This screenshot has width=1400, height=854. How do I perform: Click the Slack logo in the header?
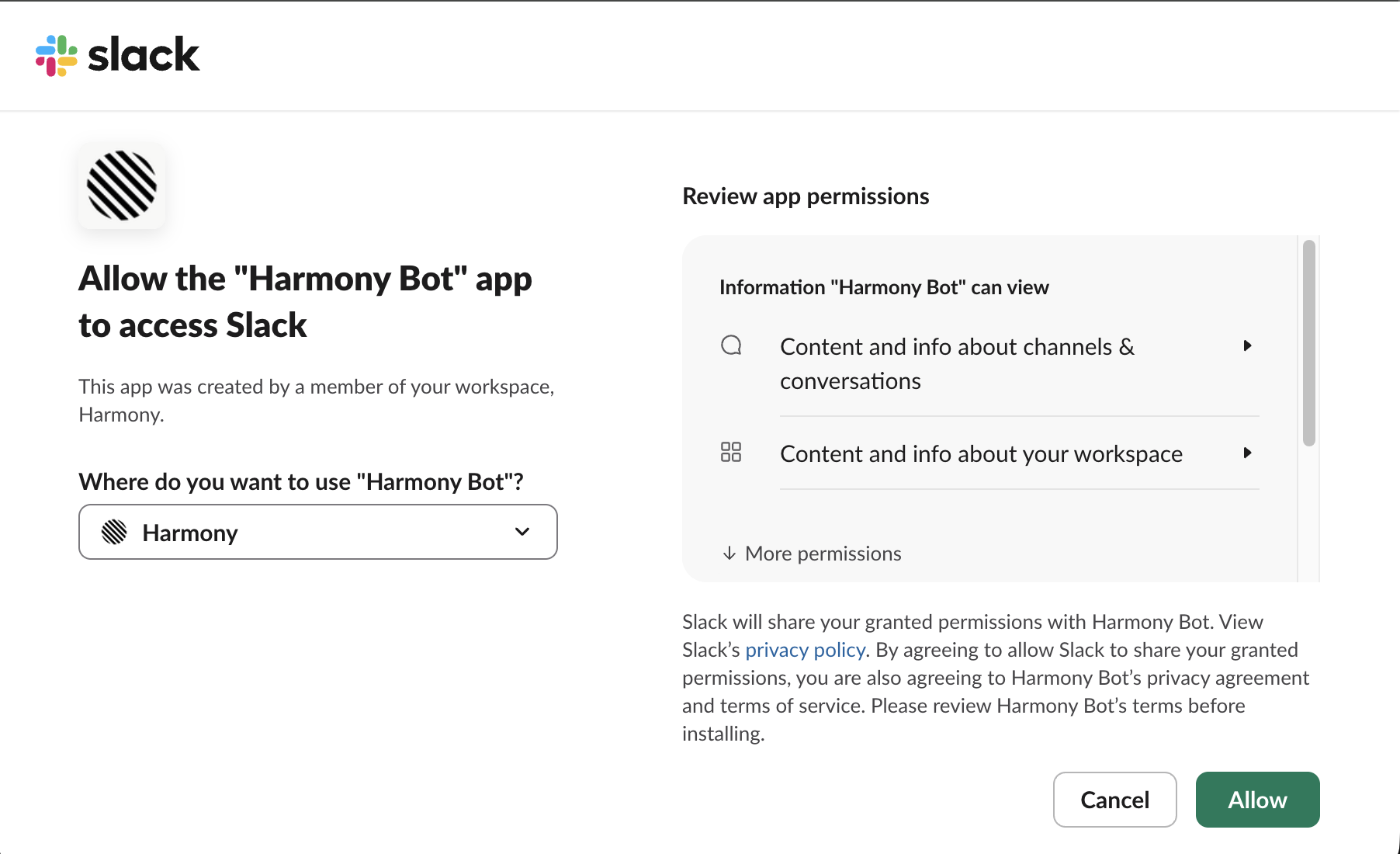click(118, 55)
